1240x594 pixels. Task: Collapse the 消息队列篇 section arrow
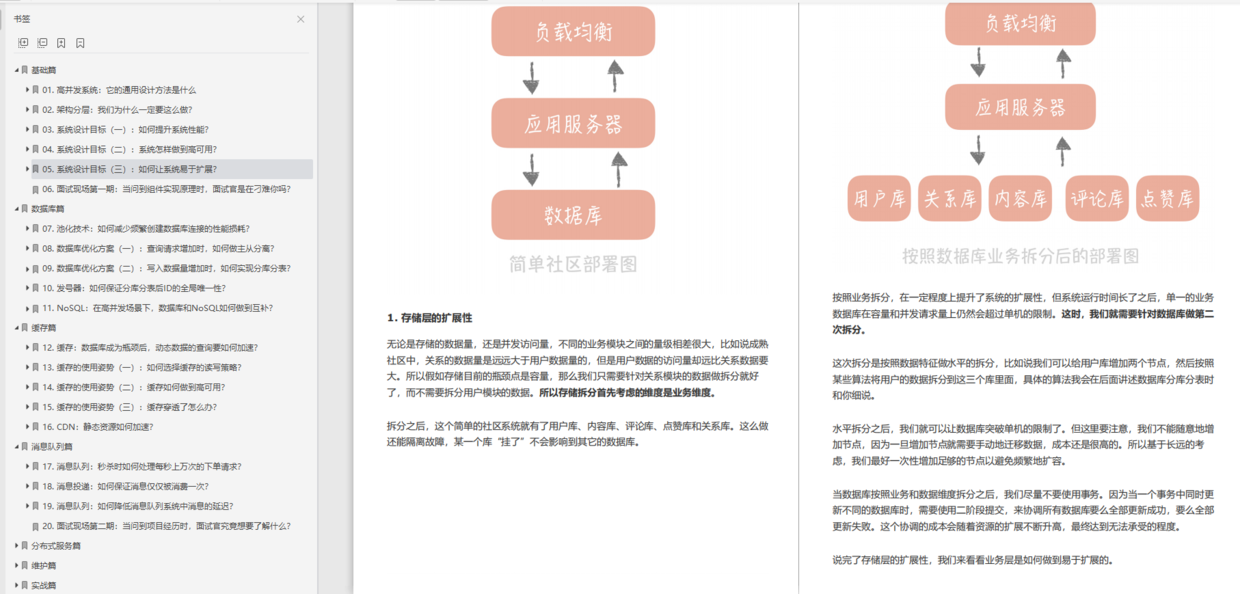(17, 447)
